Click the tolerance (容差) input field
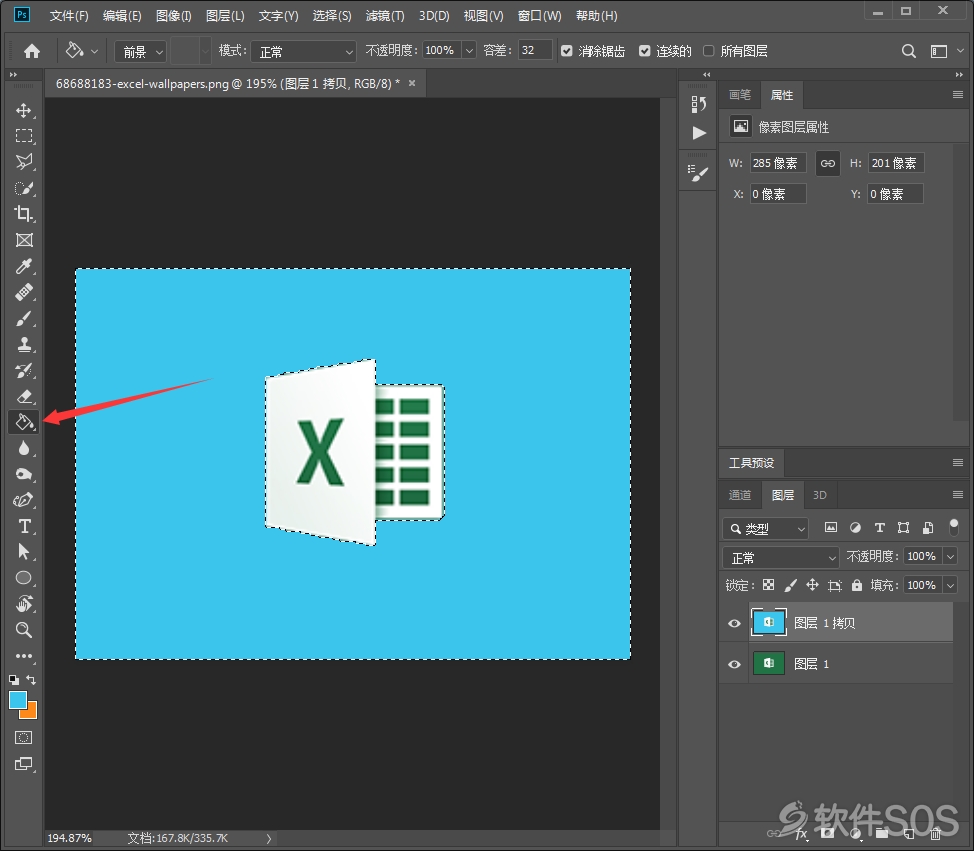 tap(535, 50)
